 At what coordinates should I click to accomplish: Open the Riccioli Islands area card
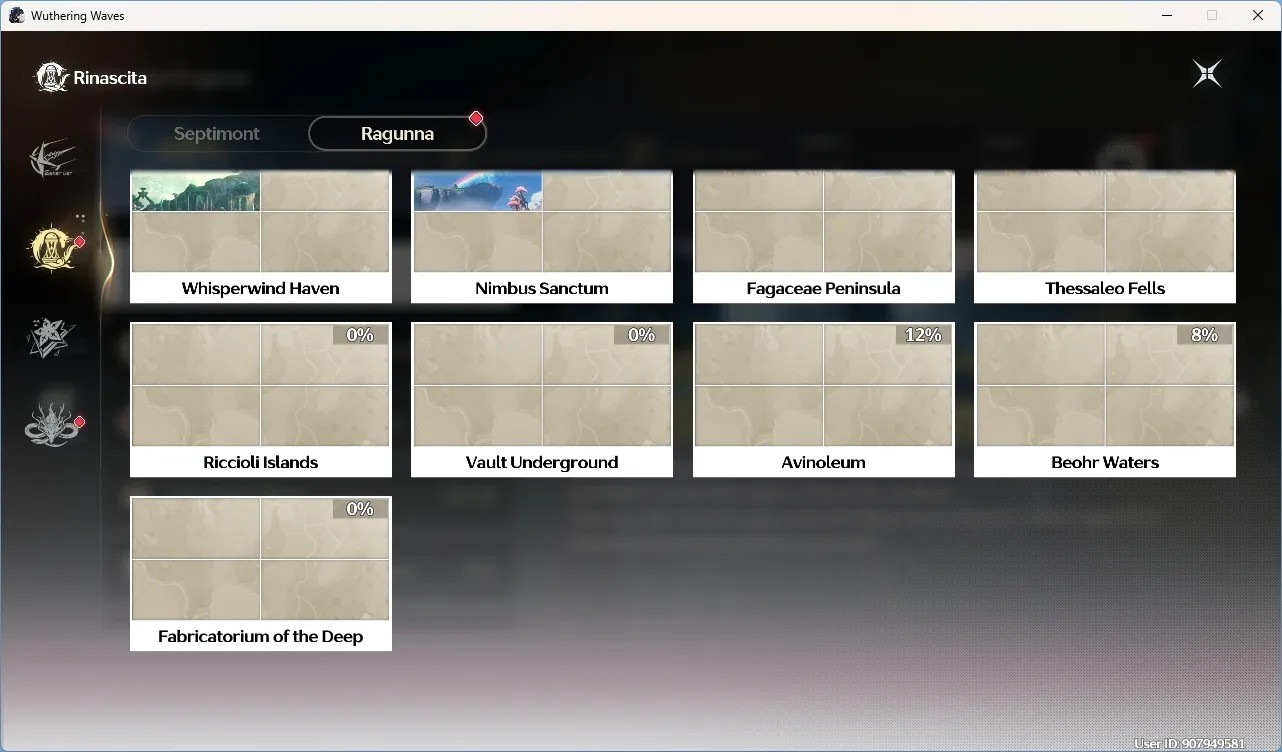click(261, 400)
